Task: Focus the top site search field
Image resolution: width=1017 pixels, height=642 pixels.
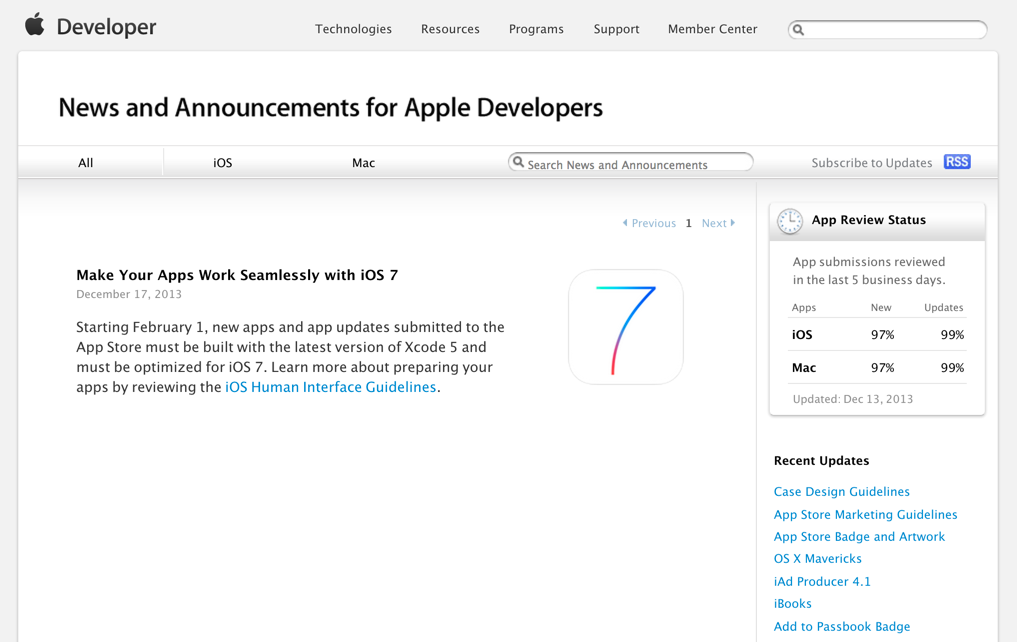Action: click(x=887, y=30)
